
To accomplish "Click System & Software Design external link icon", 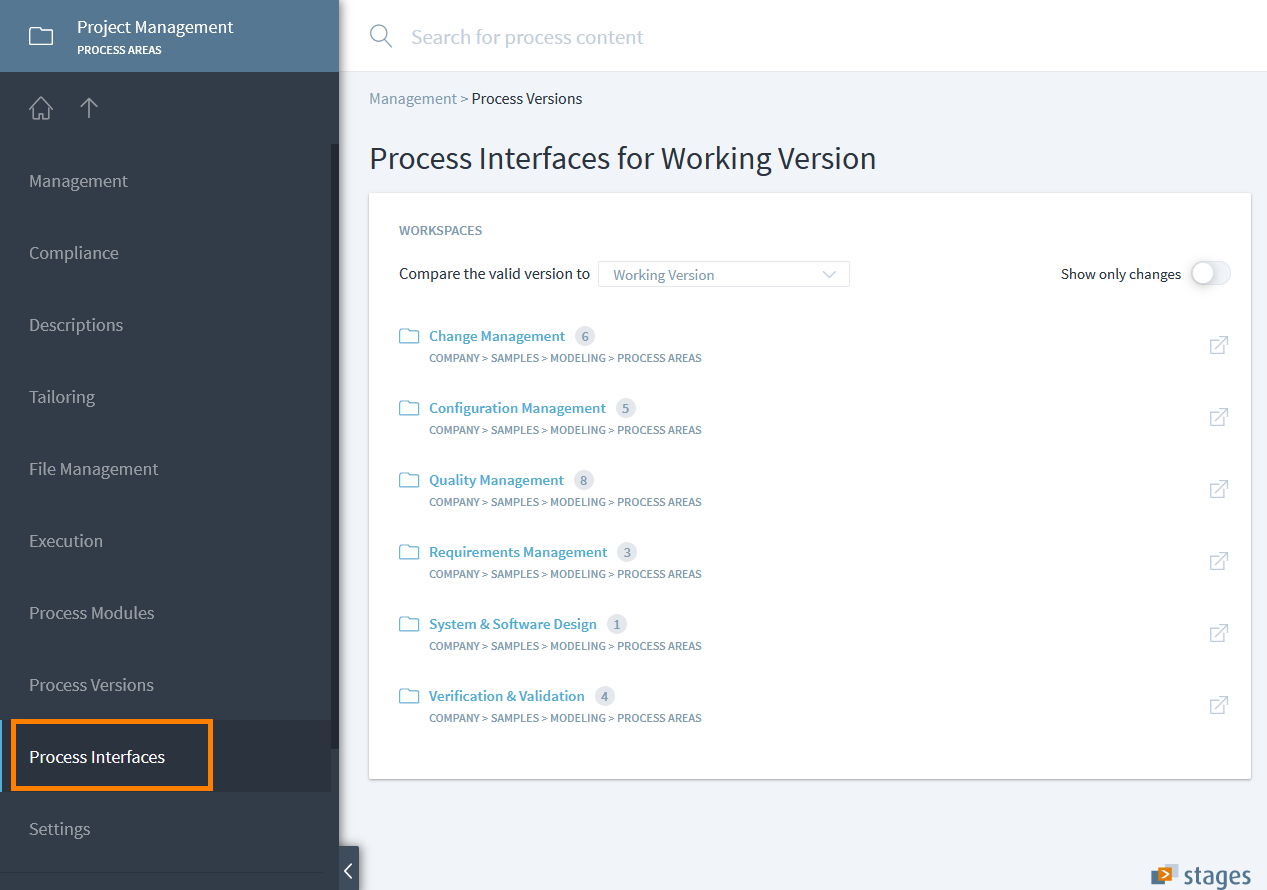I will click(1218, 633).
